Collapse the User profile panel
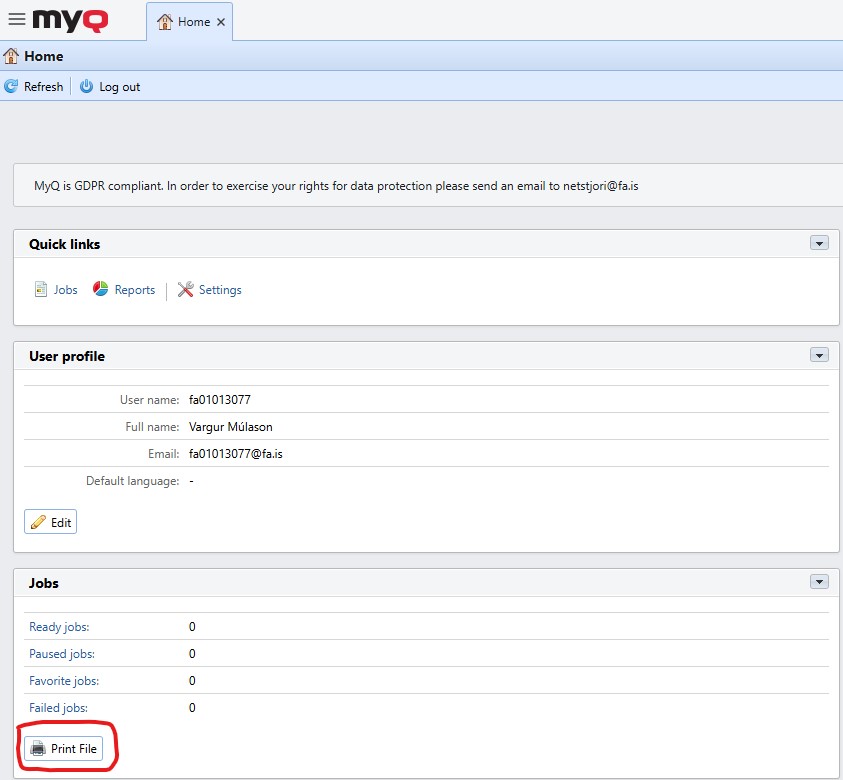 pos(819,355)
